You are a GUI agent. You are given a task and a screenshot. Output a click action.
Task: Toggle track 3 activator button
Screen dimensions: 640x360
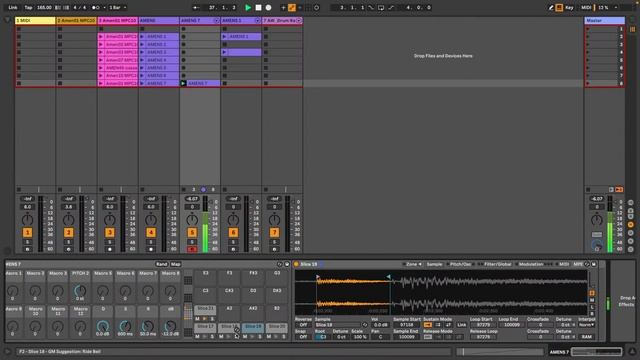click(110, 233)
